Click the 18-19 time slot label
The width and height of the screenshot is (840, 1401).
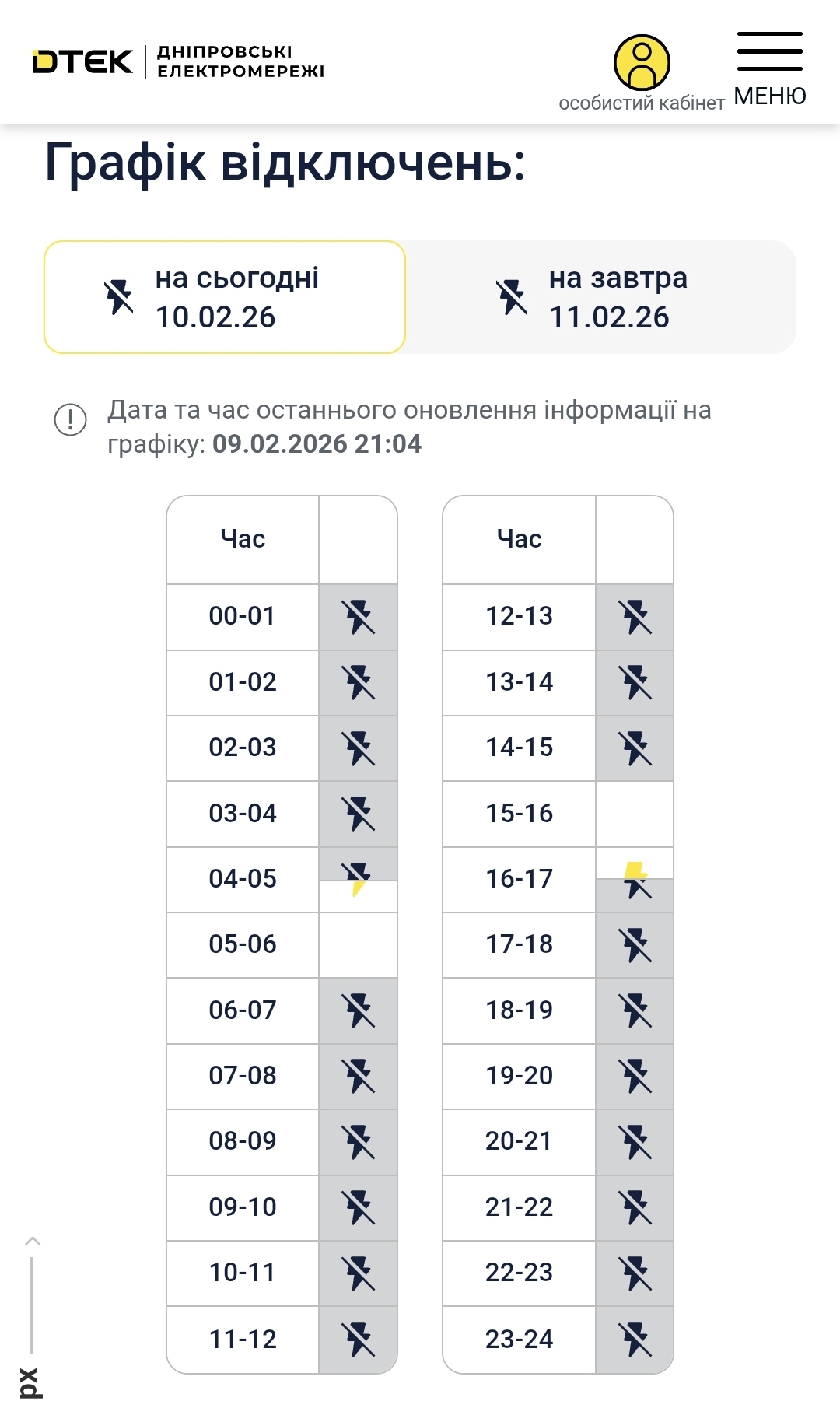[520, 1010]
